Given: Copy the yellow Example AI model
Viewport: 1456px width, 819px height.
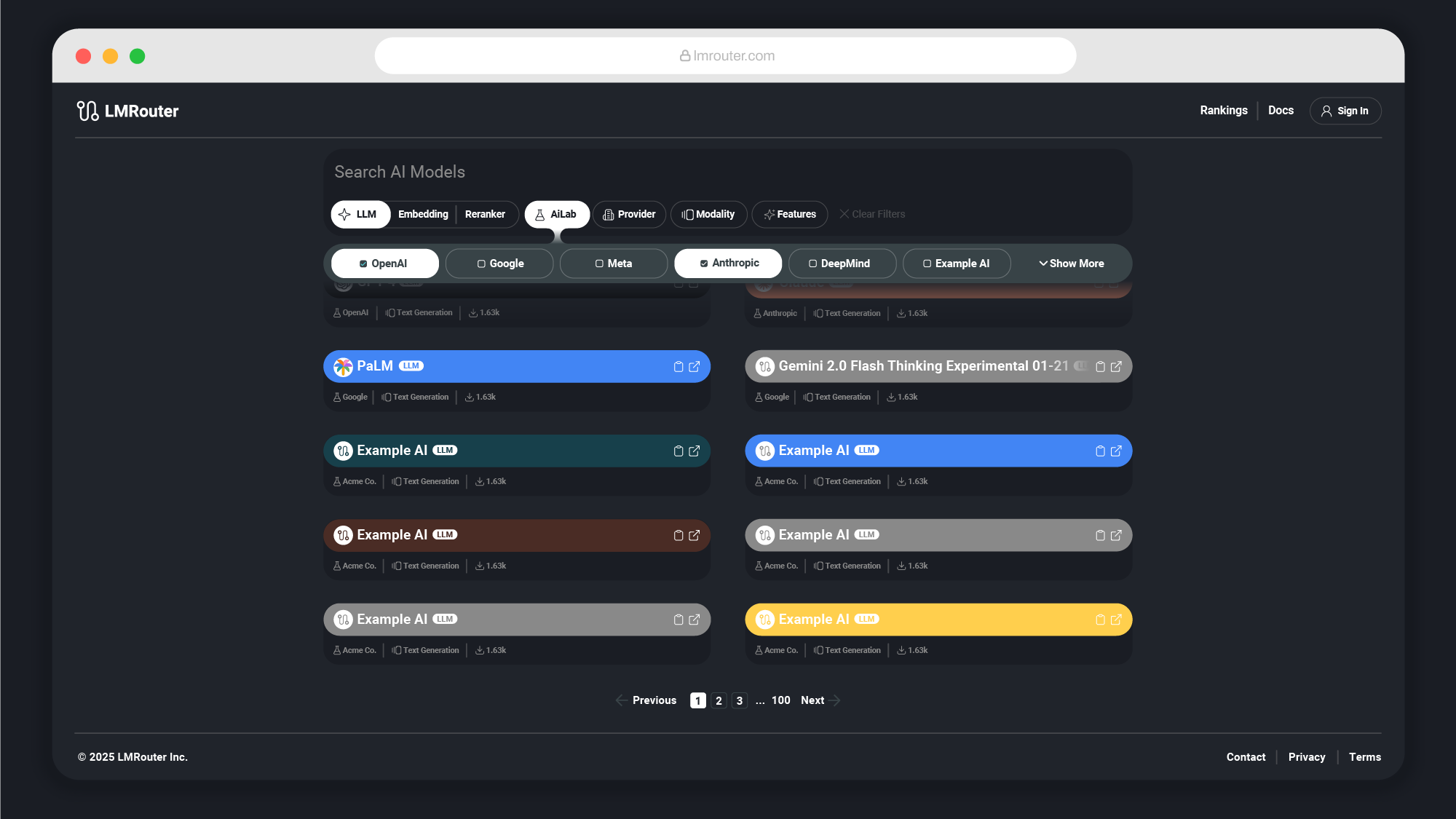Looking at the screenshot, I should (x=1100, y=620).
